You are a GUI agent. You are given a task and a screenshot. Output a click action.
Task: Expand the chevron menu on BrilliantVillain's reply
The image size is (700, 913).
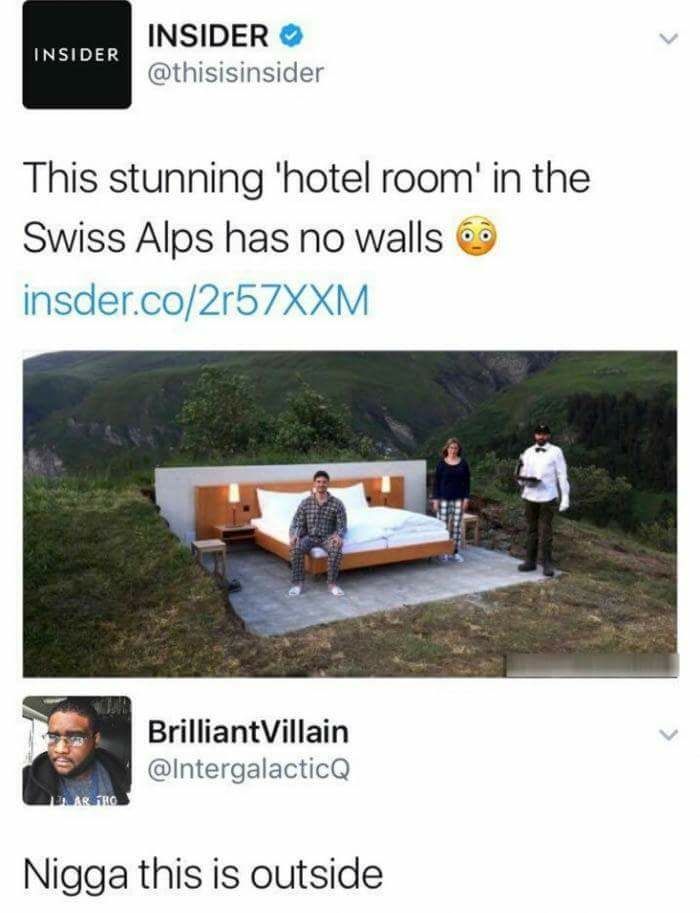[668, 734]
